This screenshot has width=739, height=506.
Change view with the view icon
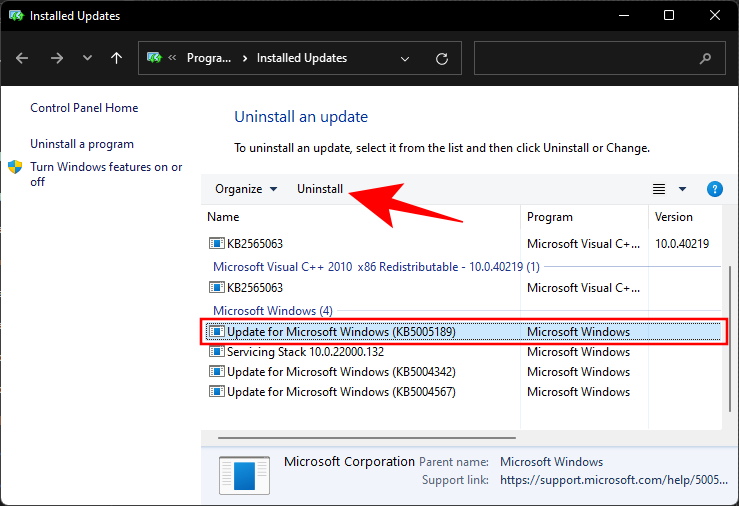point(659,189)
